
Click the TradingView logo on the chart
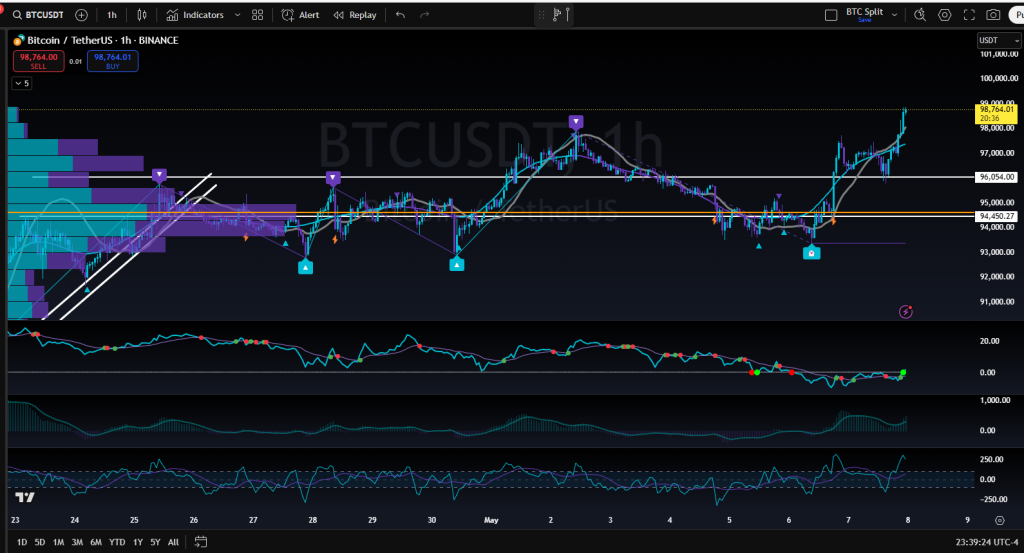[x=25, y=498]
